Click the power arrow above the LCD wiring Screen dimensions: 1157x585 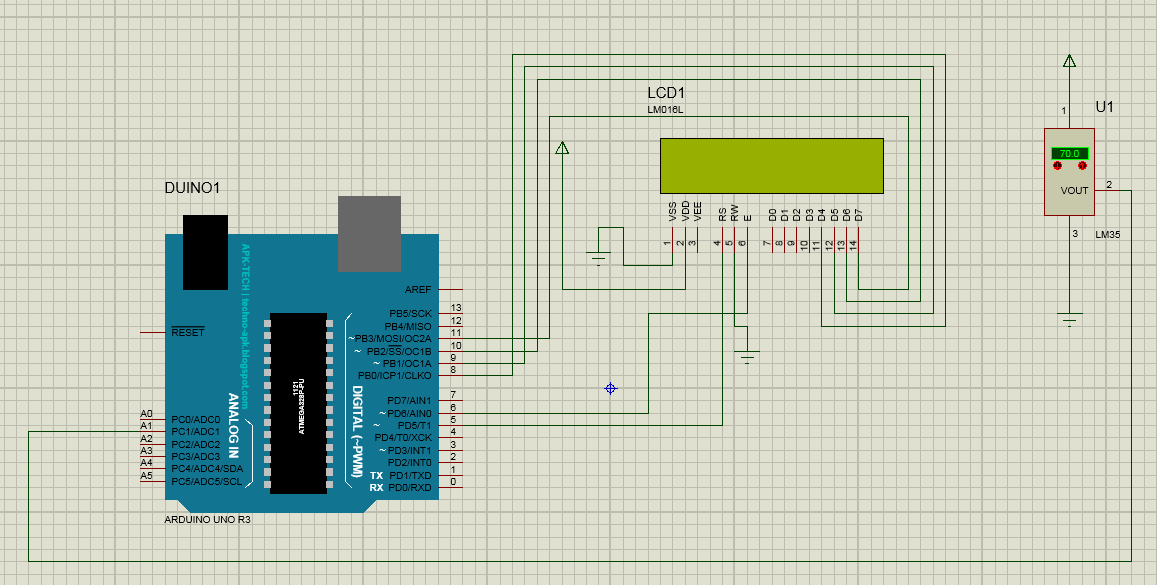pos(562,150)
